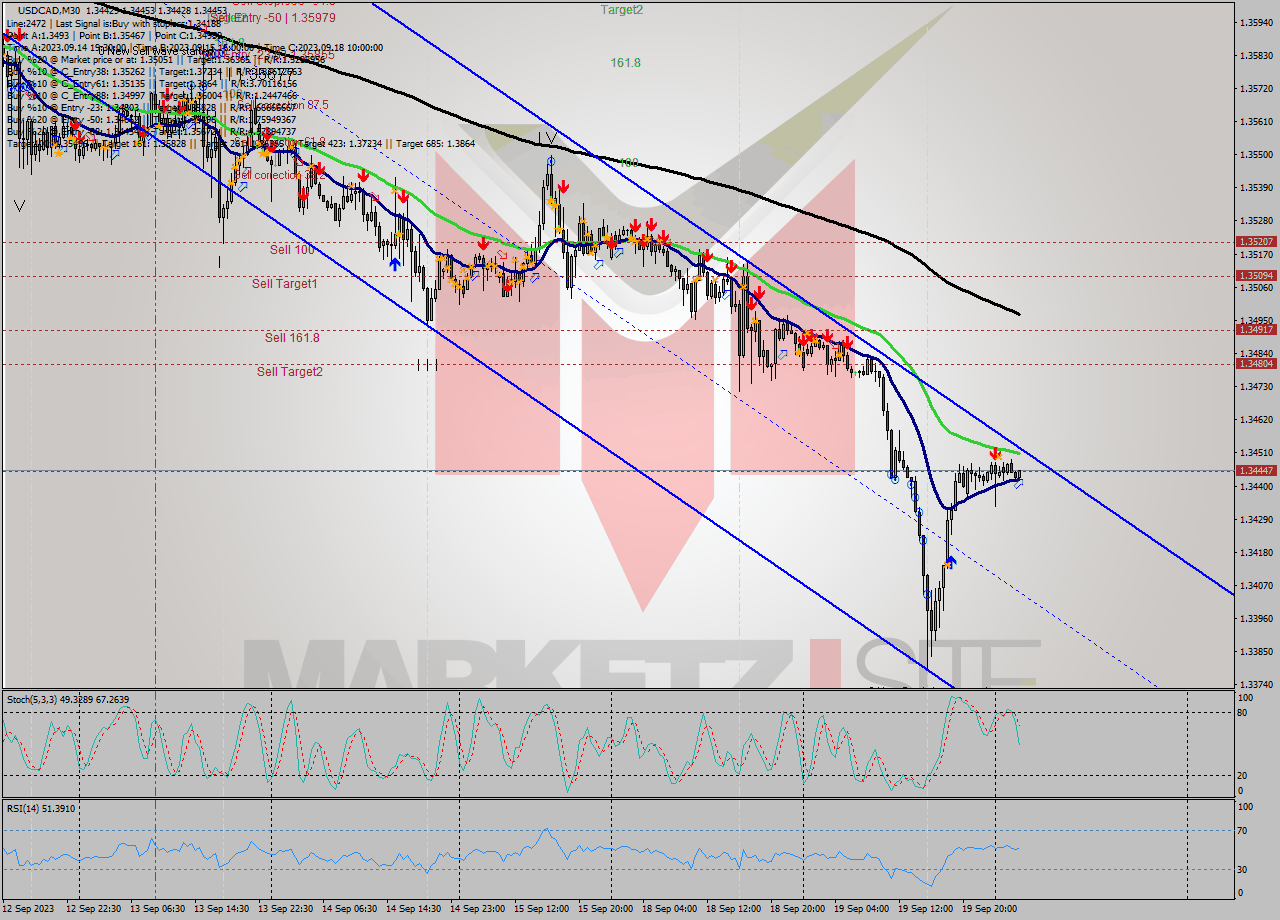The image size is (1280, 920).
Task: Click the 1.34290 price axis value
Action: coord(1256,519)
